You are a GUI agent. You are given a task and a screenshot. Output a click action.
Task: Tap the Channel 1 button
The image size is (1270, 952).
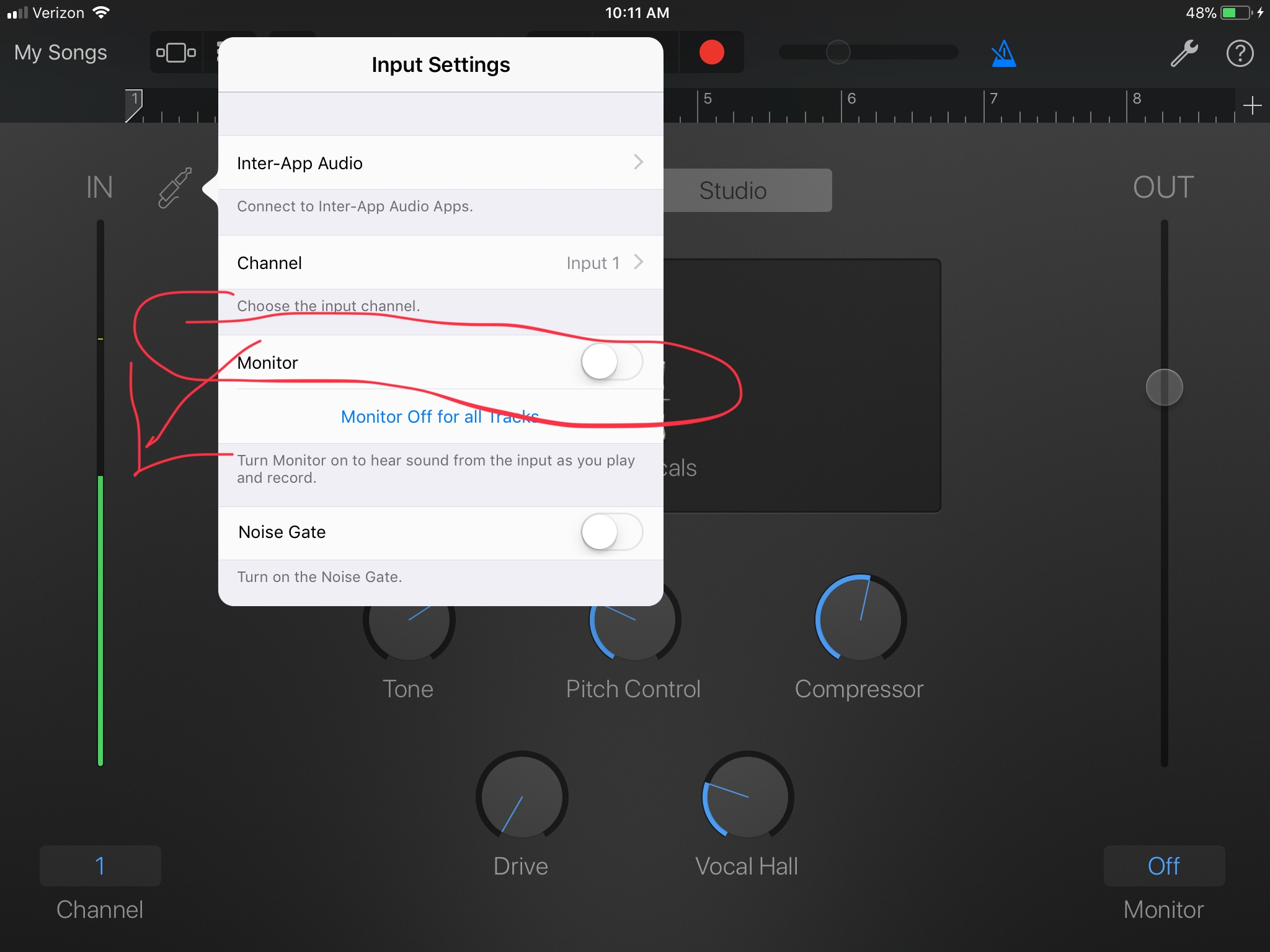[100, 865]
